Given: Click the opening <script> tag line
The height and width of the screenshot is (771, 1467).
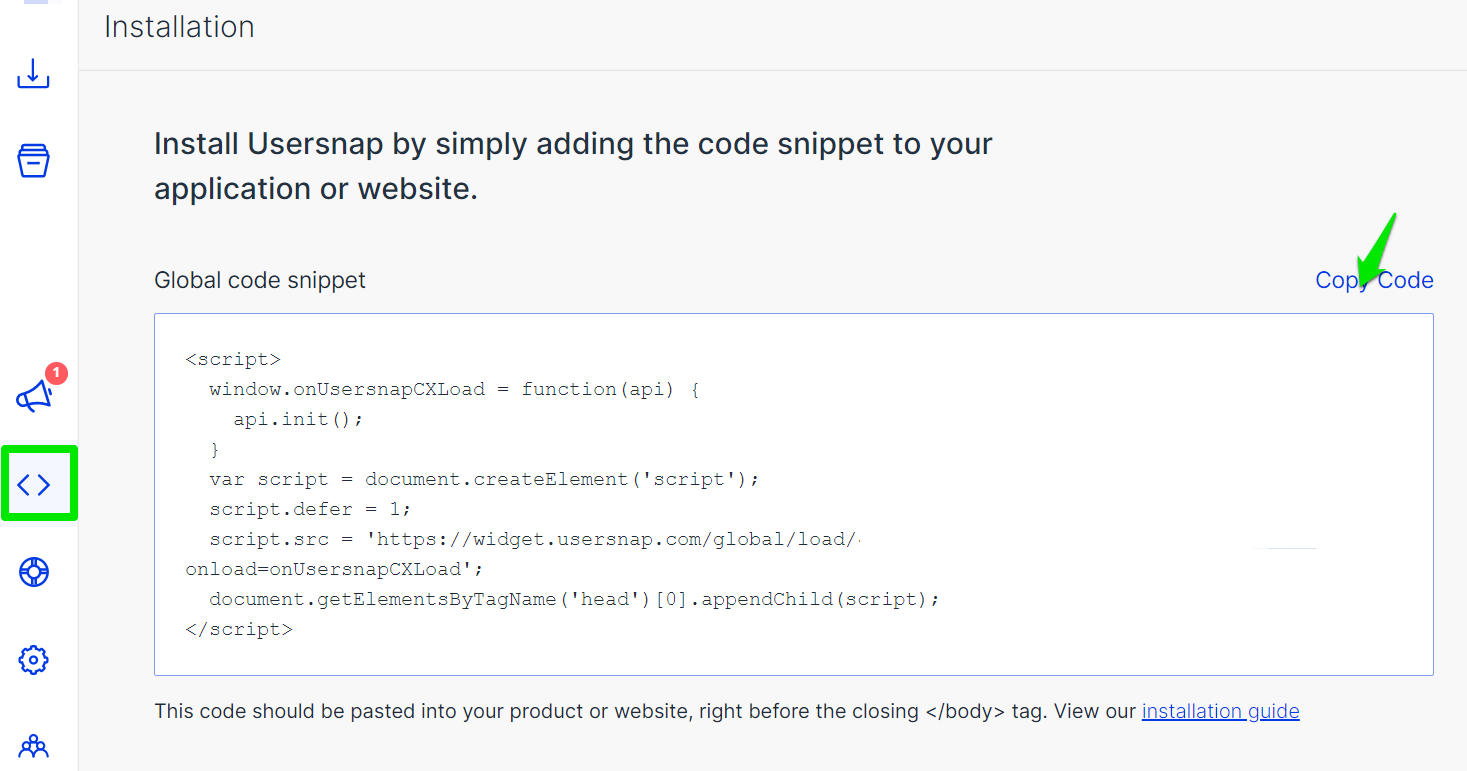Looking at the screenshot, I should pyautogui.click(x=233, y=359).
